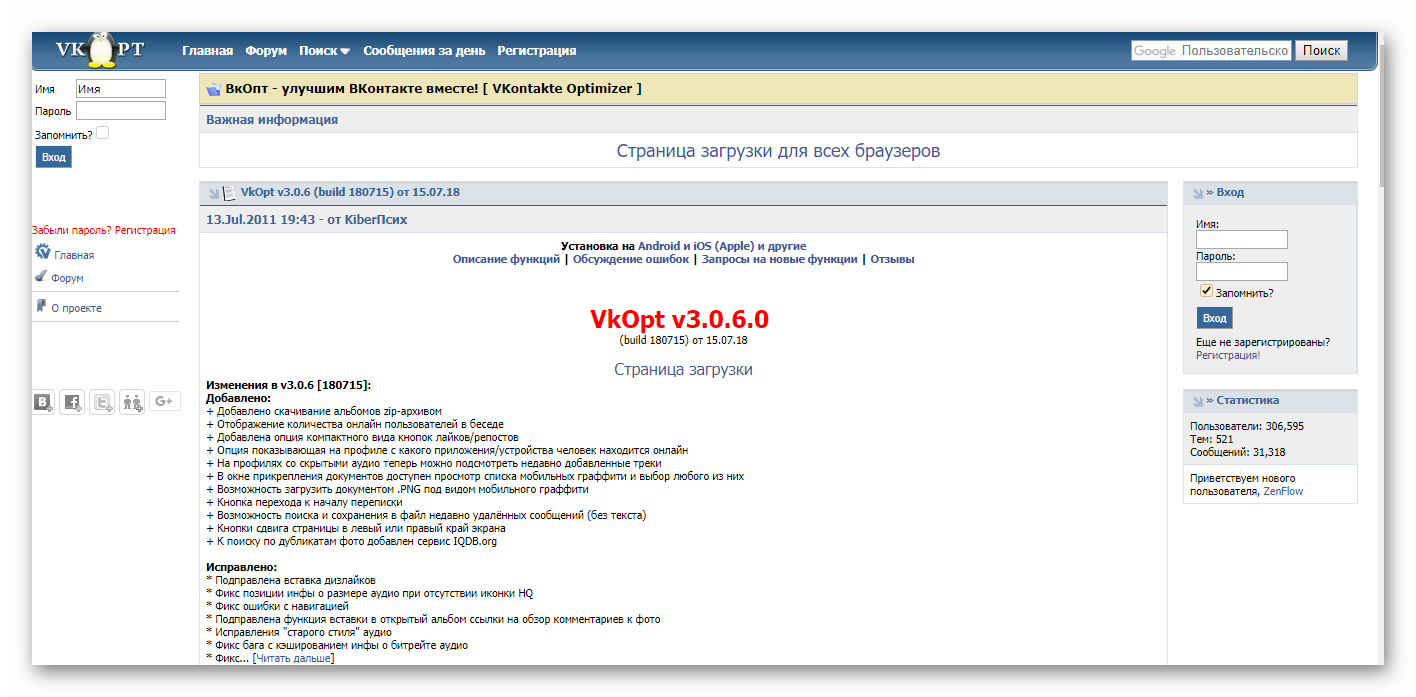Open the Читать дальше link
The width and height of the screenshot is (1416, 697).
(293, 658)
